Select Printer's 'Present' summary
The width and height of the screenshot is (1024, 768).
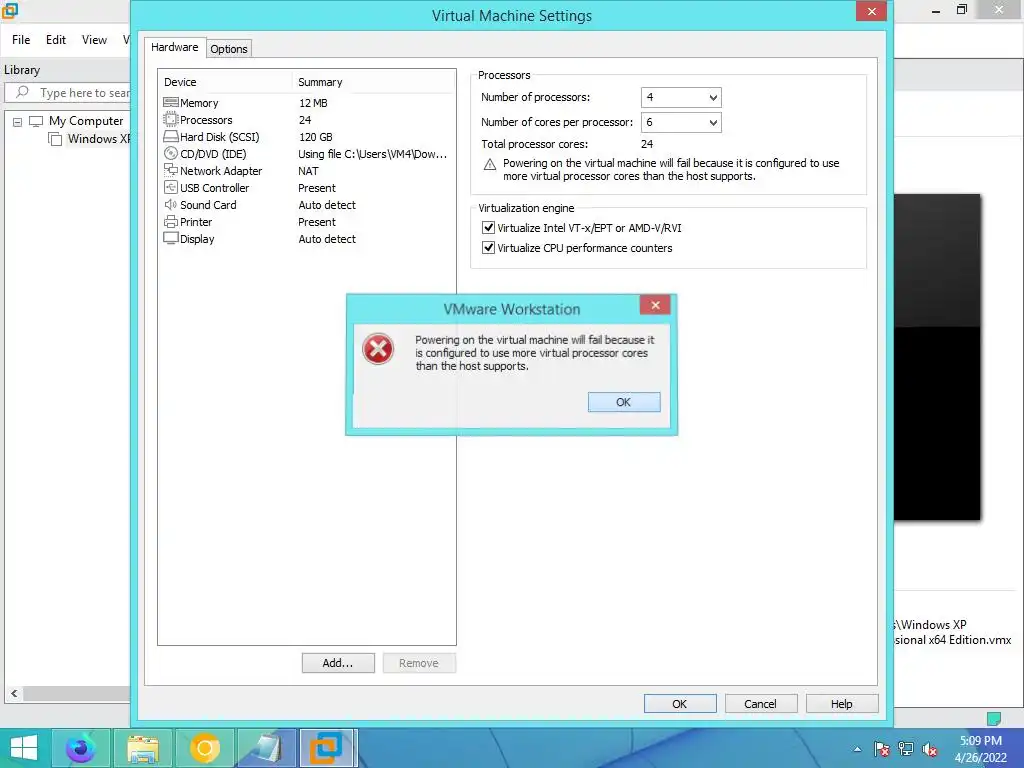coord(317,221)
